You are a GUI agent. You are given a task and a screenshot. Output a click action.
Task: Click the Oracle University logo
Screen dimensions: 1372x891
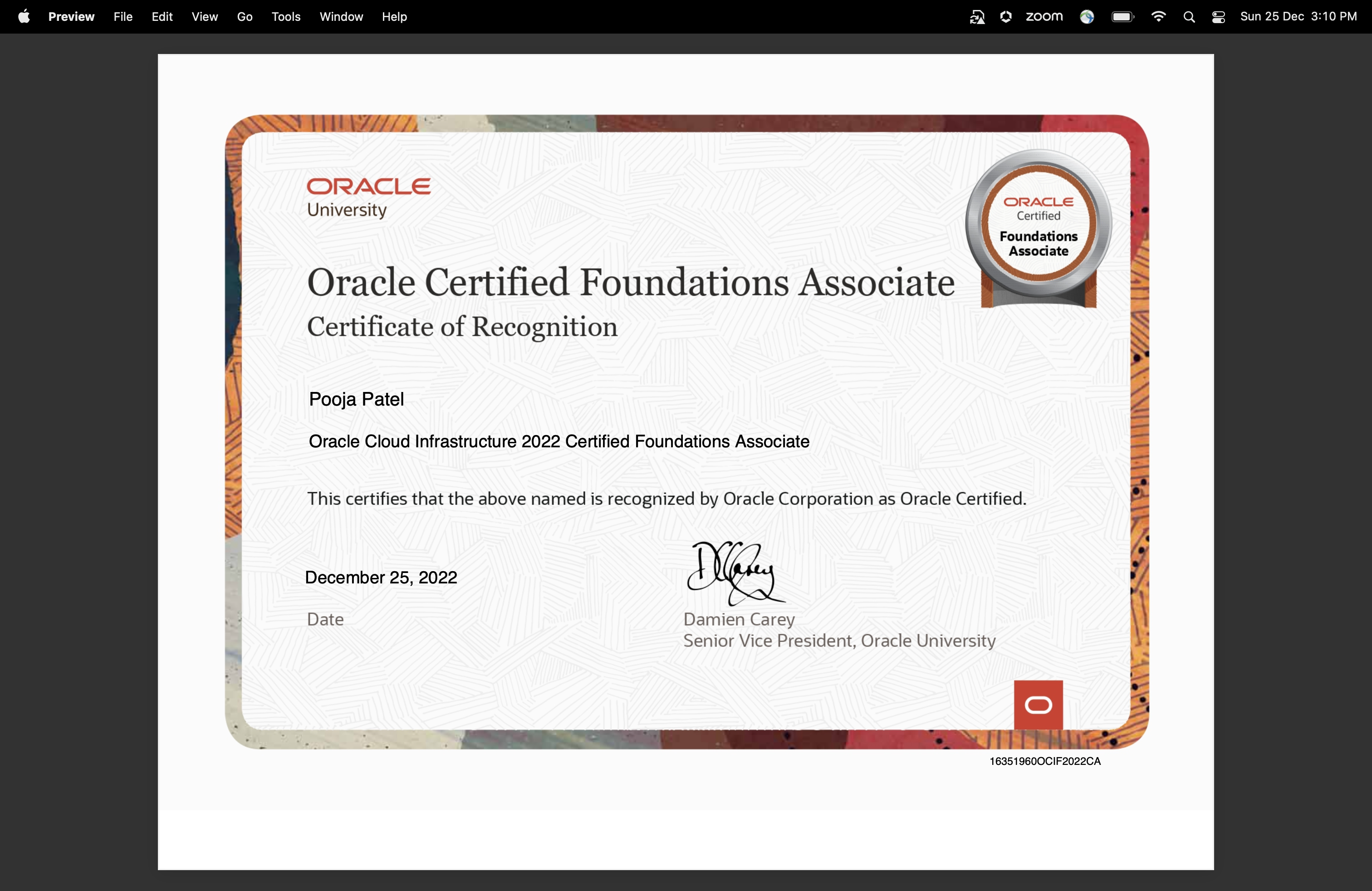pyautogui.click(x=369, y=198)
